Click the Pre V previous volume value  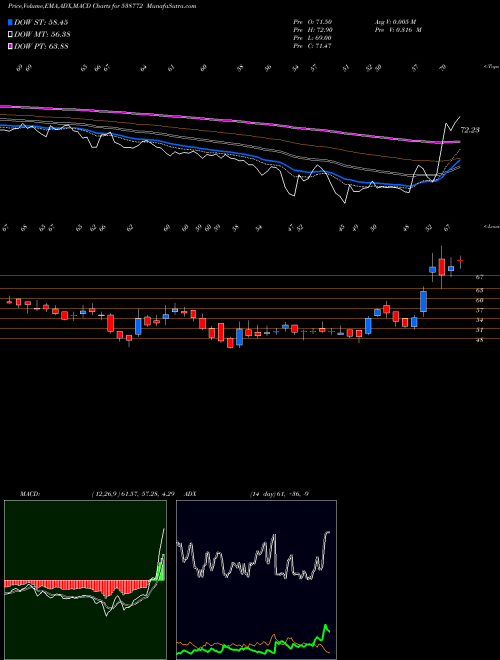click(397, 29)
